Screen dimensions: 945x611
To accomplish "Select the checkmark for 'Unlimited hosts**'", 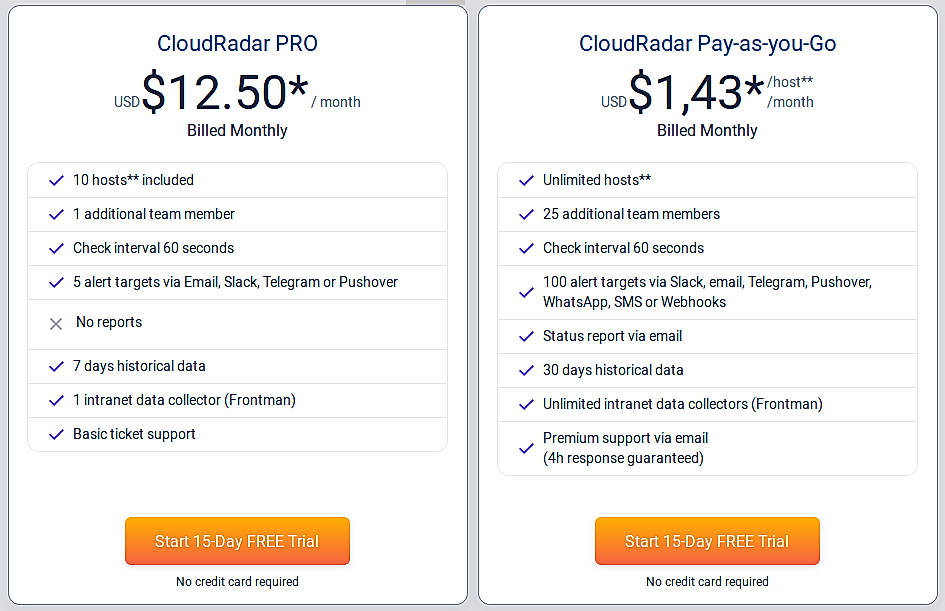I will [x=526, y=181].
